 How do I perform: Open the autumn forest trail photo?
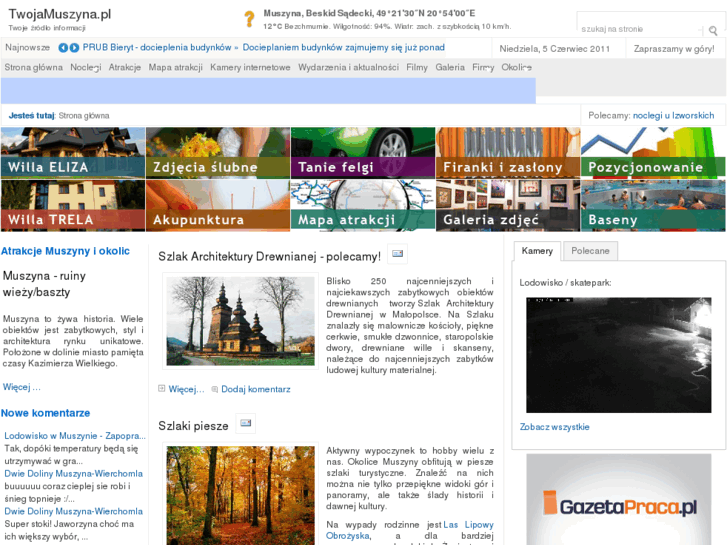(x=240, y=495)
